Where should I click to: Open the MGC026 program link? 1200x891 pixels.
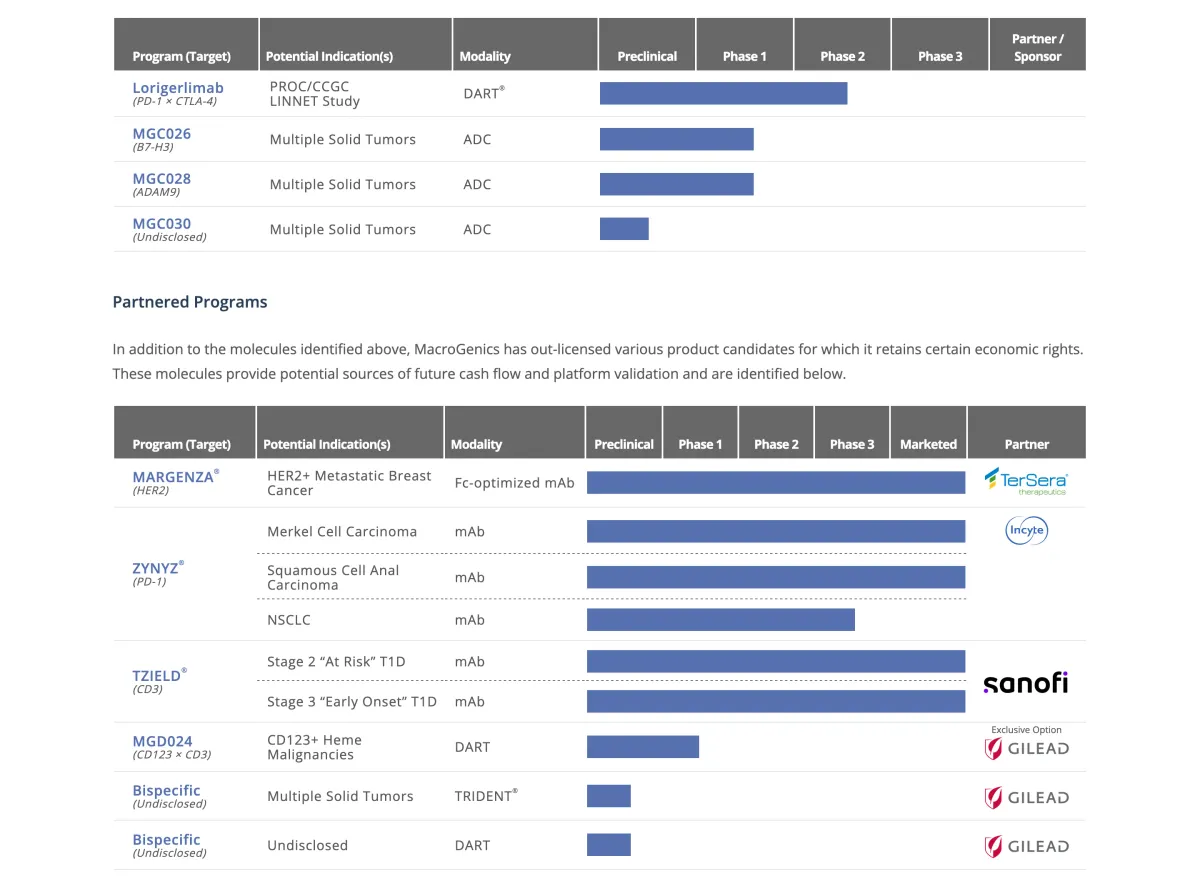[x=162, y=133]
